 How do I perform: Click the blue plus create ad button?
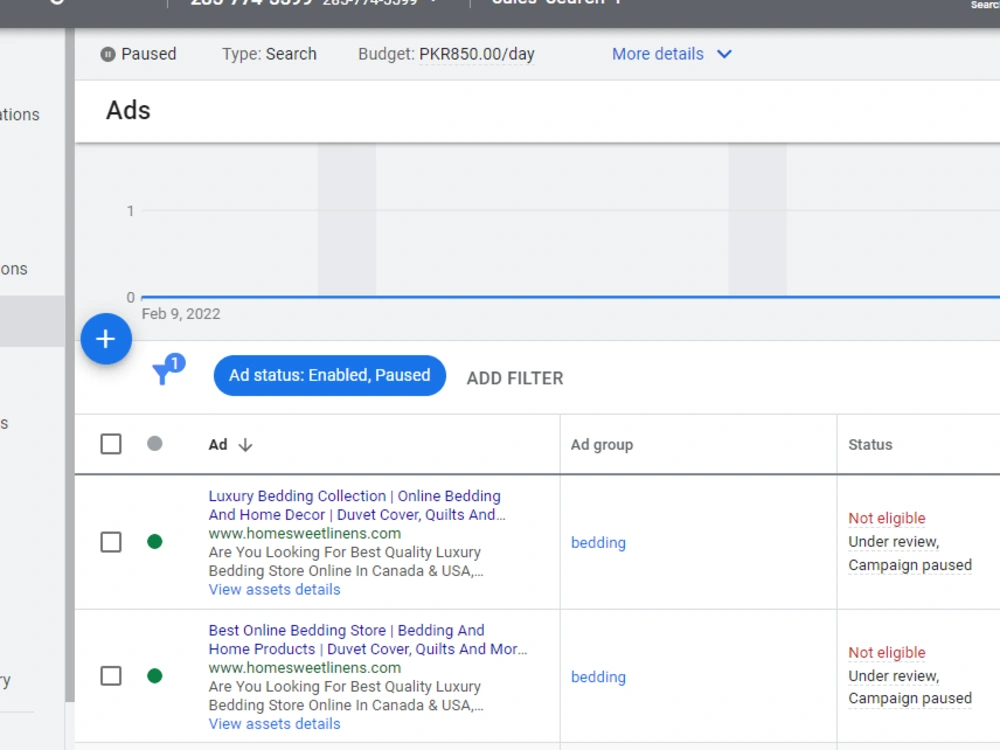tap(106, 339)
